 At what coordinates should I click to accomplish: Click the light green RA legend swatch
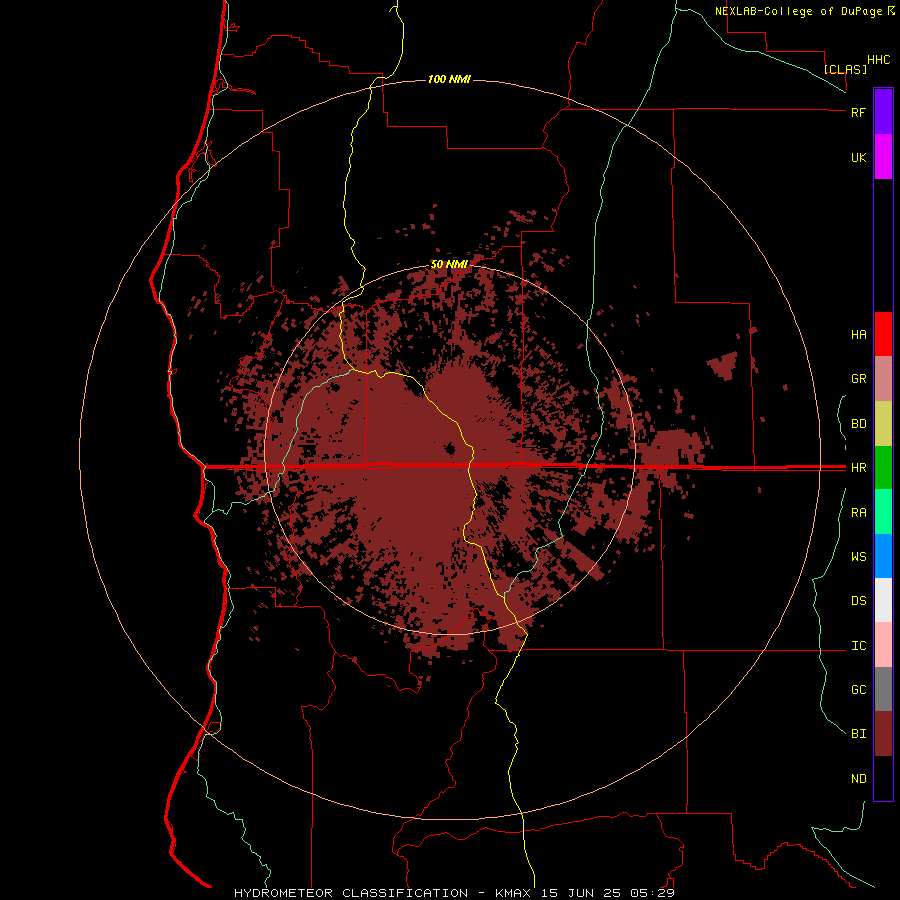(883, 511)
